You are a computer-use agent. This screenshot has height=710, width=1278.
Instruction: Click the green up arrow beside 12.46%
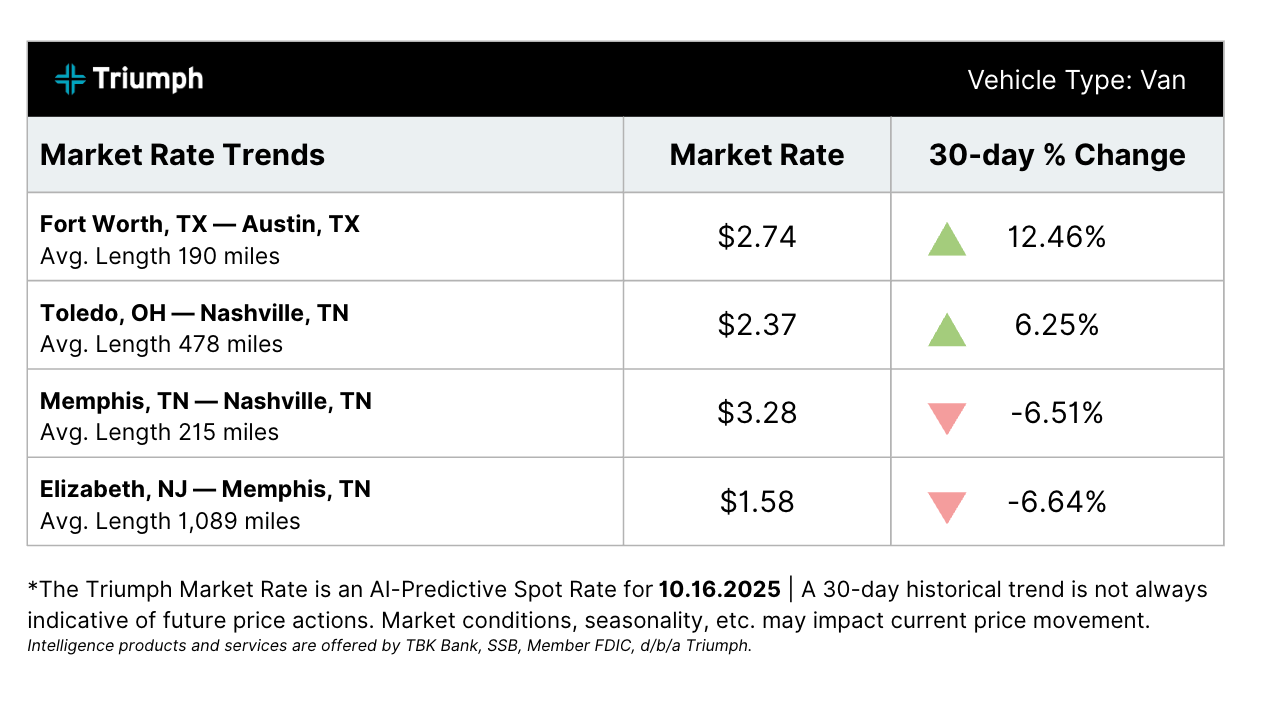946,240
